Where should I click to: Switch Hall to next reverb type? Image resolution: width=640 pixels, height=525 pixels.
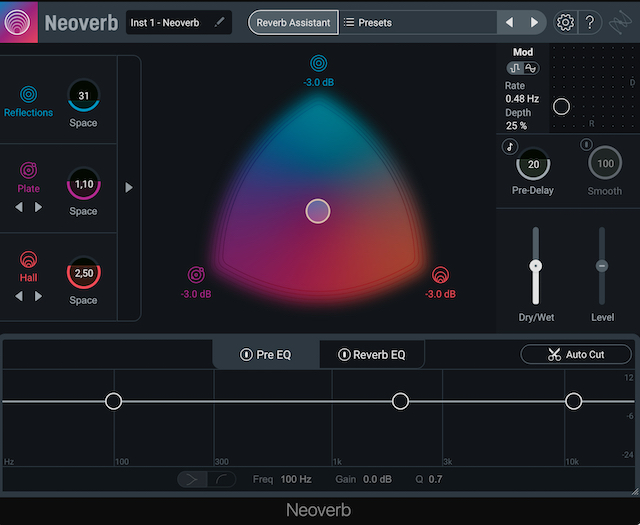[38, 296]
